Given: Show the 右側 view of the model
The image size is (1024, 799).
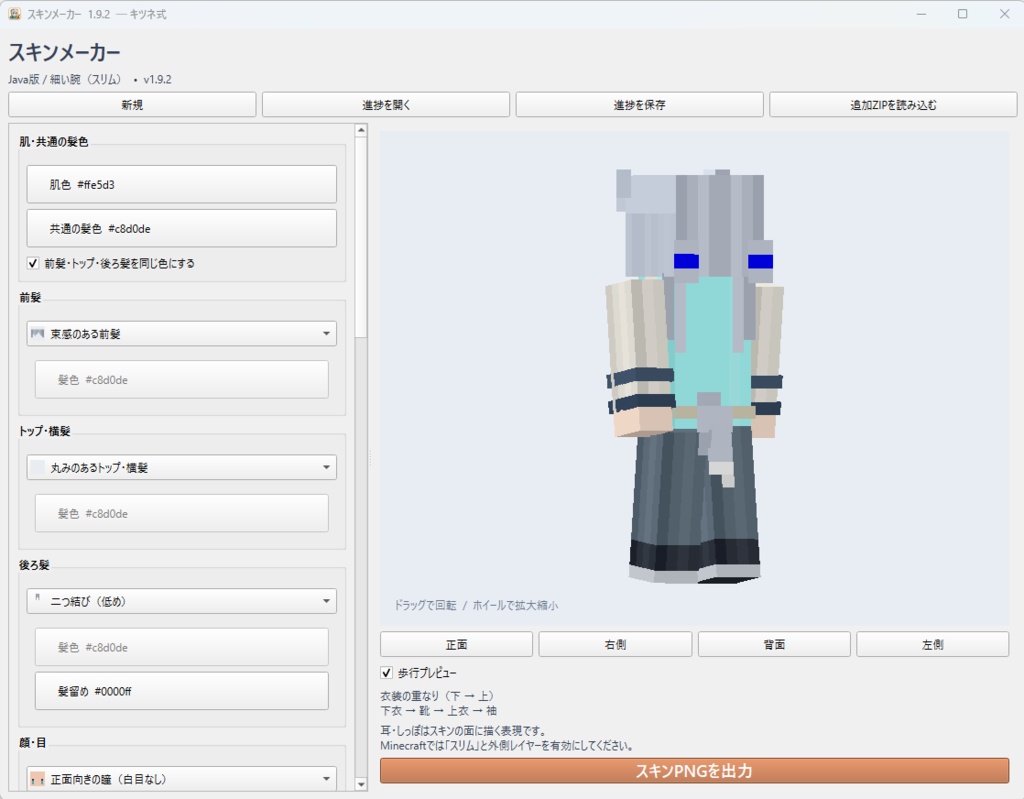Looking at the screenshot, I should pyautogui.click(x=615, y=644).
